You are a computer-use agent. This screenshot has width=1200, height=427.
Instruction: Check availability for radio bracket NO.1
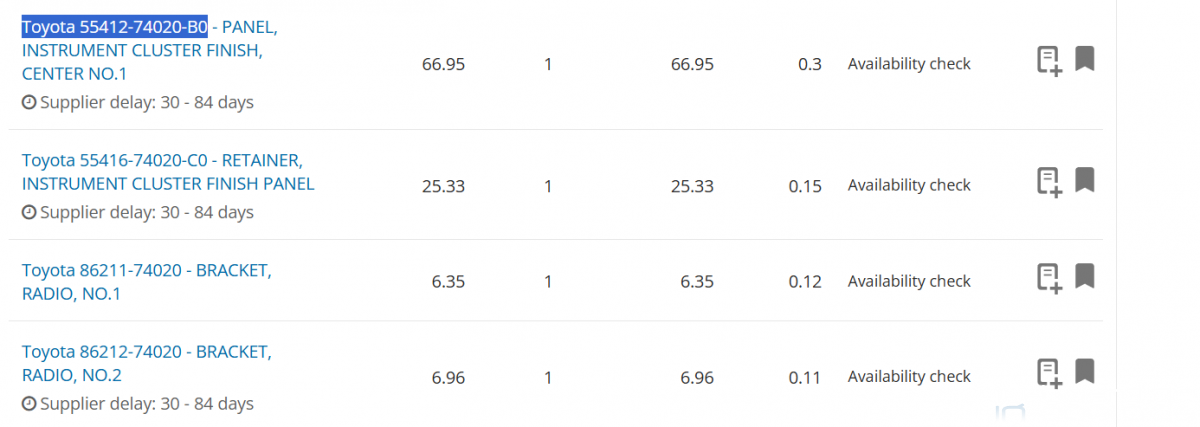tap(909, 281)
